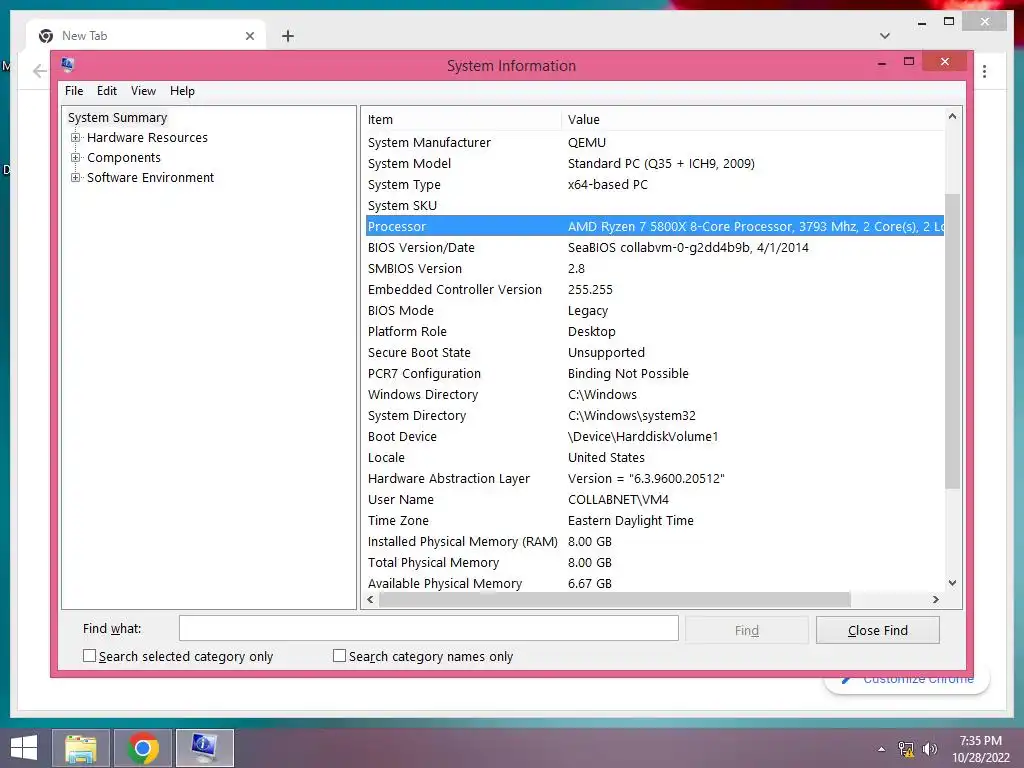
Task: Select the System SKU row
Action: pos(654,205)
